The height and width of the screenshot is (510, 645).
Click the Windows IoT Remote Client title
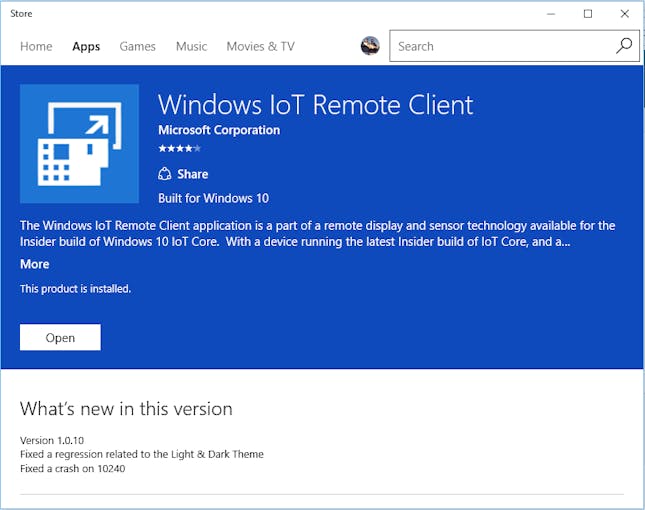click(315, 104)
